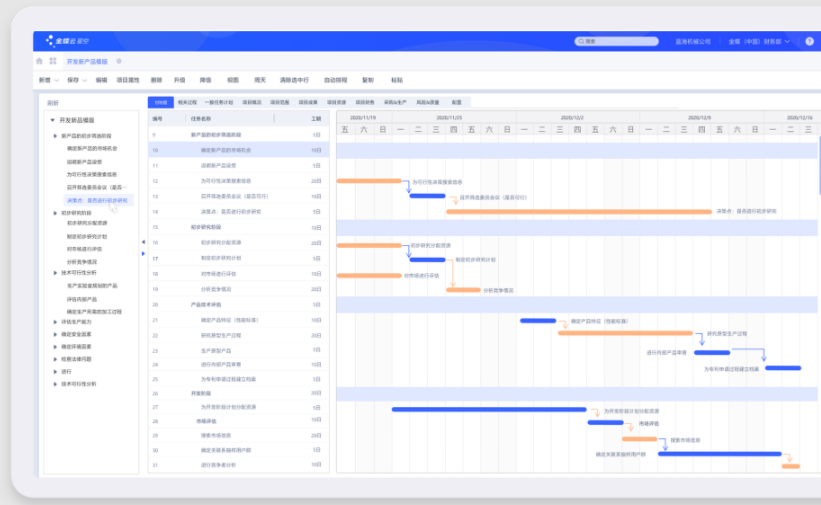Click the 任务名称 column header
This screenshot has width=821, height=505.
[x=201, y=119]
